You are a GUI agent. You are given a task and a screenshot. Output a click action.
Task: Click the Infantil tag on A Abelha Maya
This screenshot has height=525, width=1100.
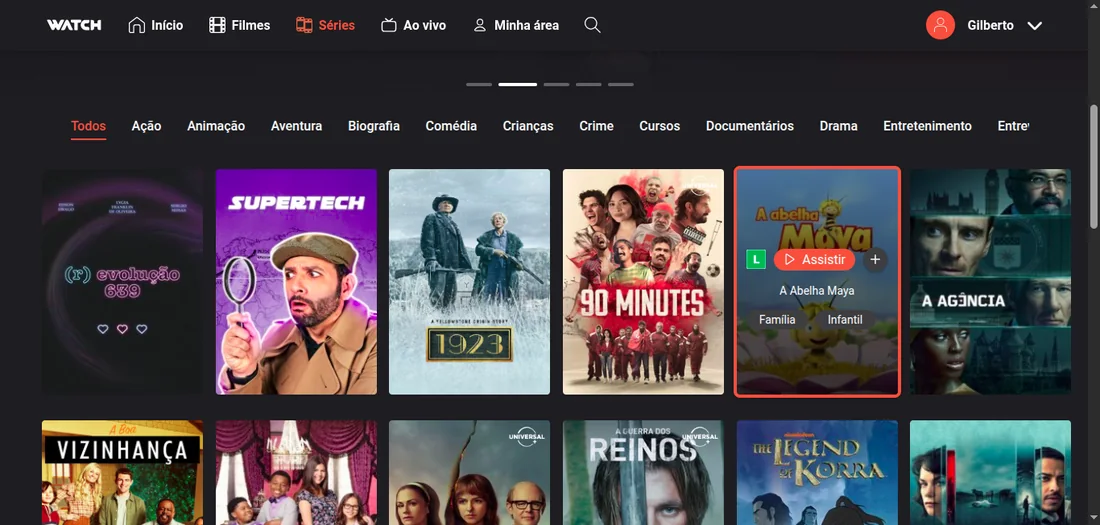(x=845, y=319)
